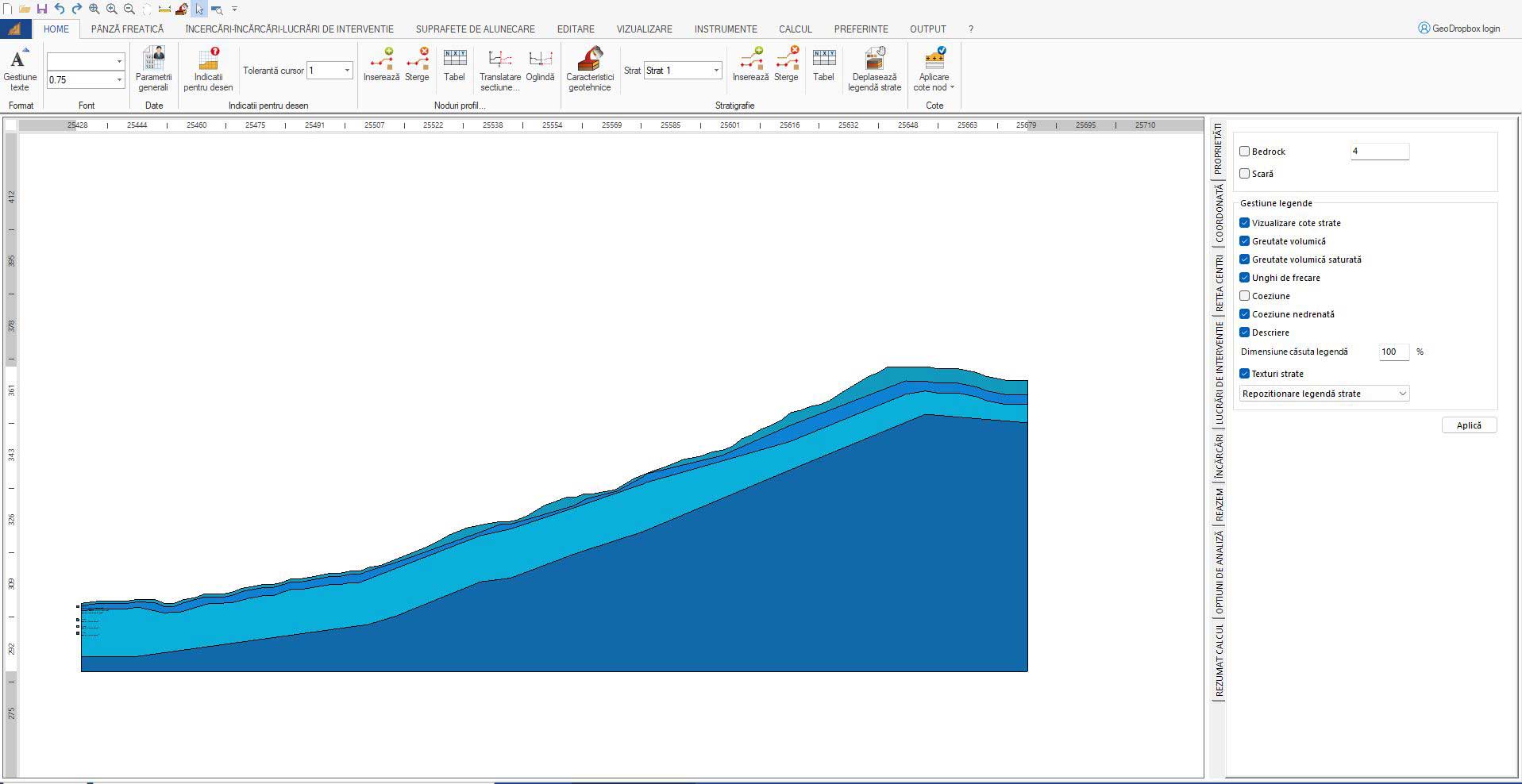Viewport: 1522px width, 784px height.
Task: Click the save icon in quick access toolbar
Action: 42,9
